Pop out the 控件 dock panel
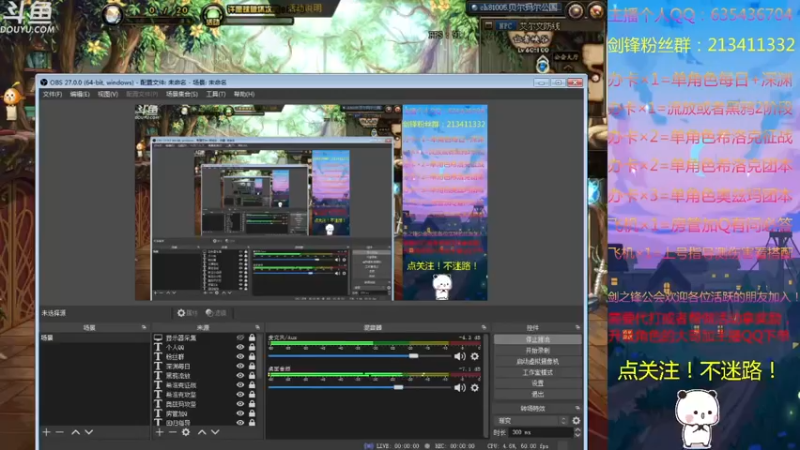Image resolution: width=800 pixels, height=450 pixels. point(578,327)
